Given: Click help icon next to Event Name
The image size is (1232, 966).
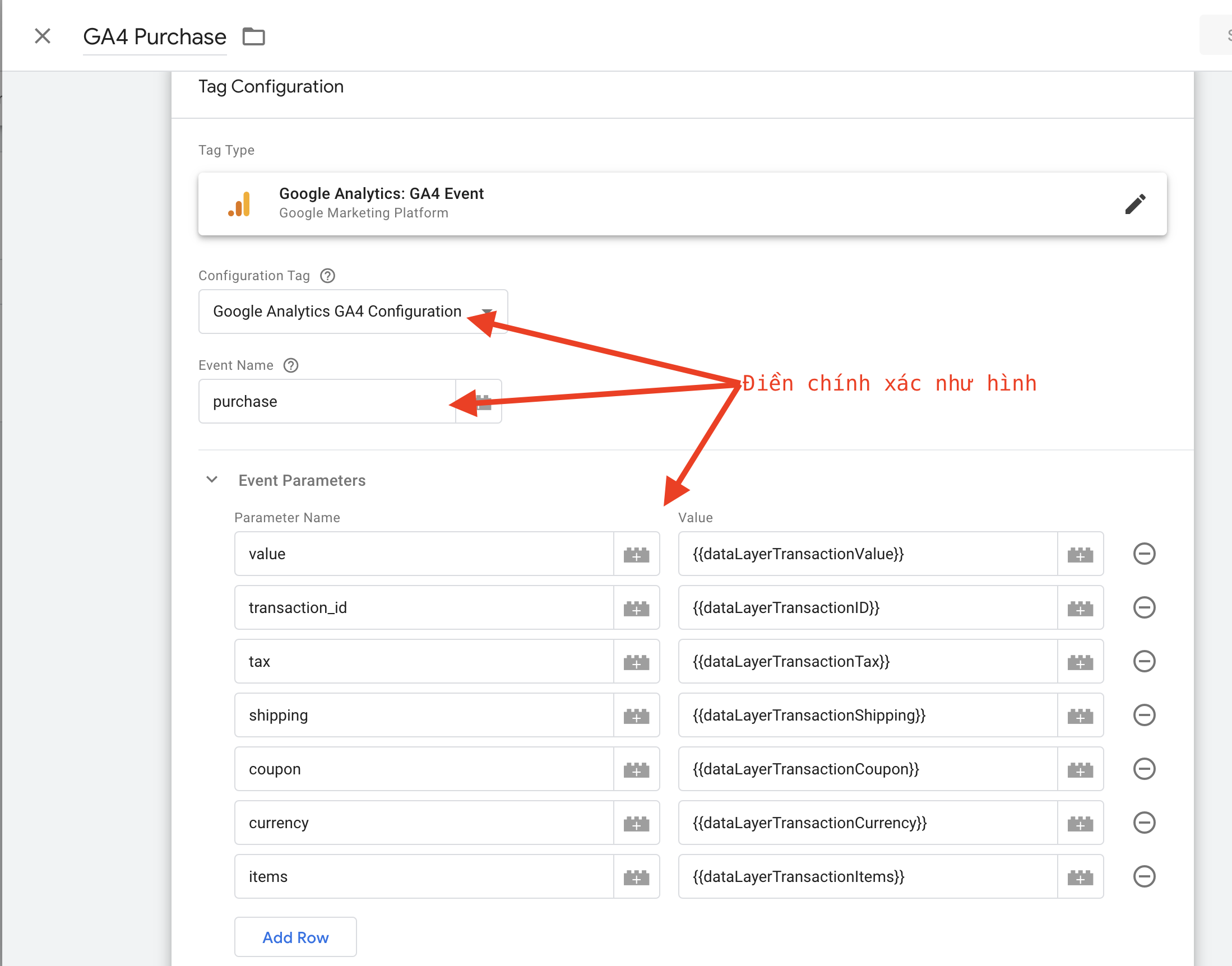Looking at the screenshot, I should tap(291, 365).
